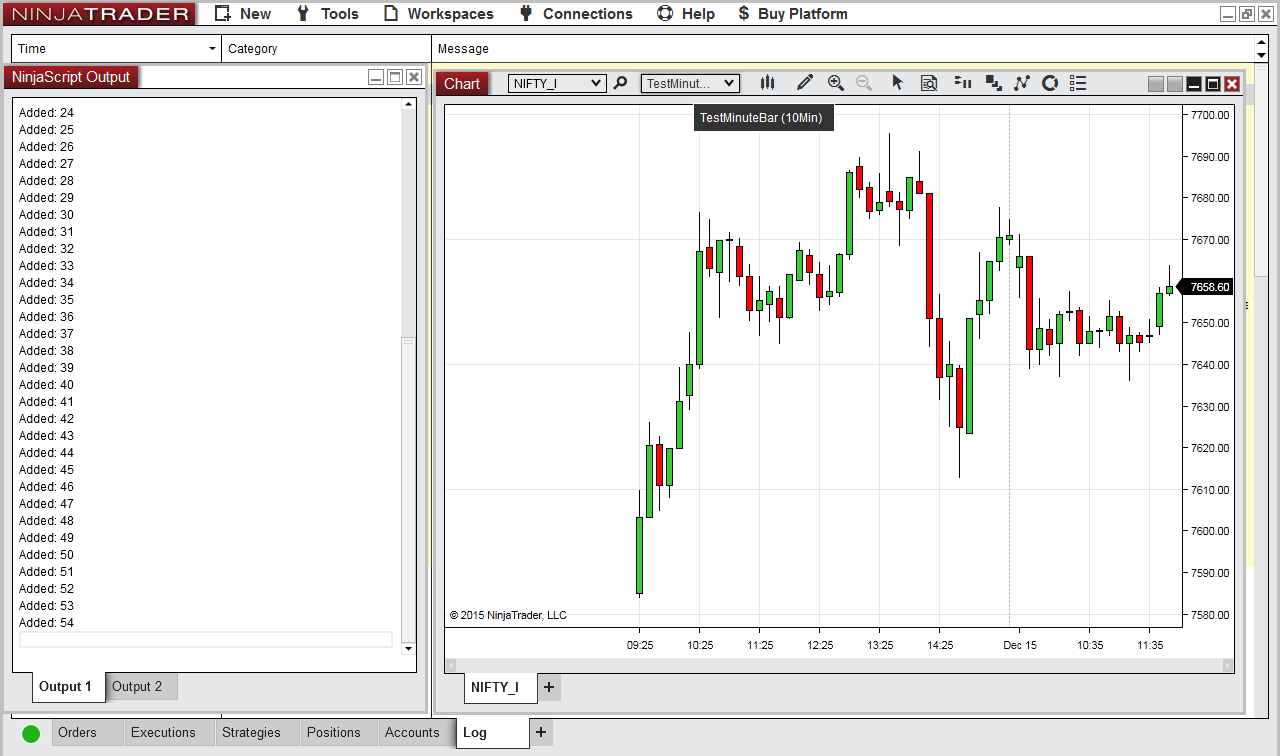The image size is (1280, 756).
Task: Click the second grey link square in the chart toolbar
Action: pos(1175,84)
